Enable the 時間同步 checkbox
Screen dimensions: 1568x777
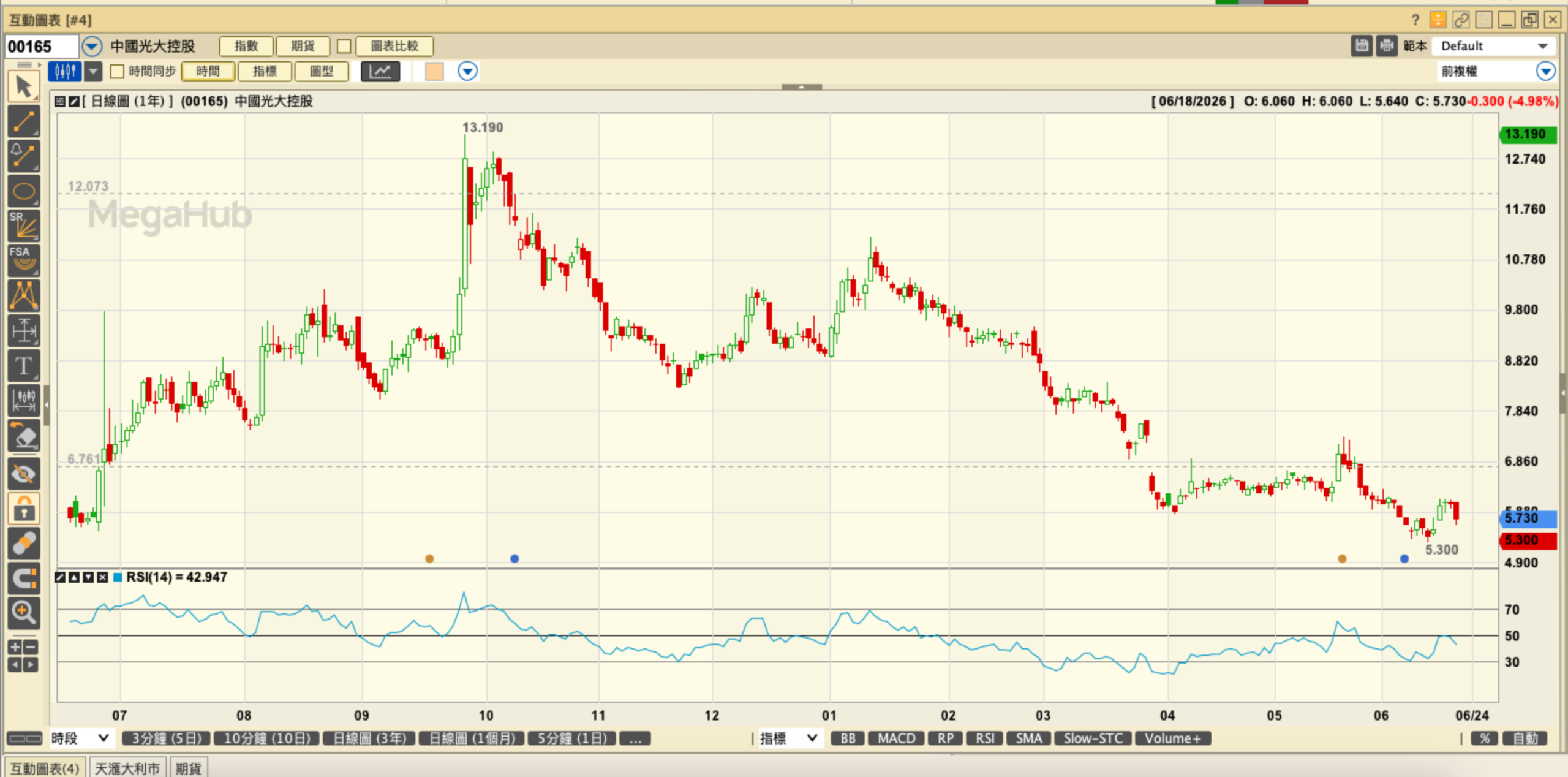coord(118,72)
